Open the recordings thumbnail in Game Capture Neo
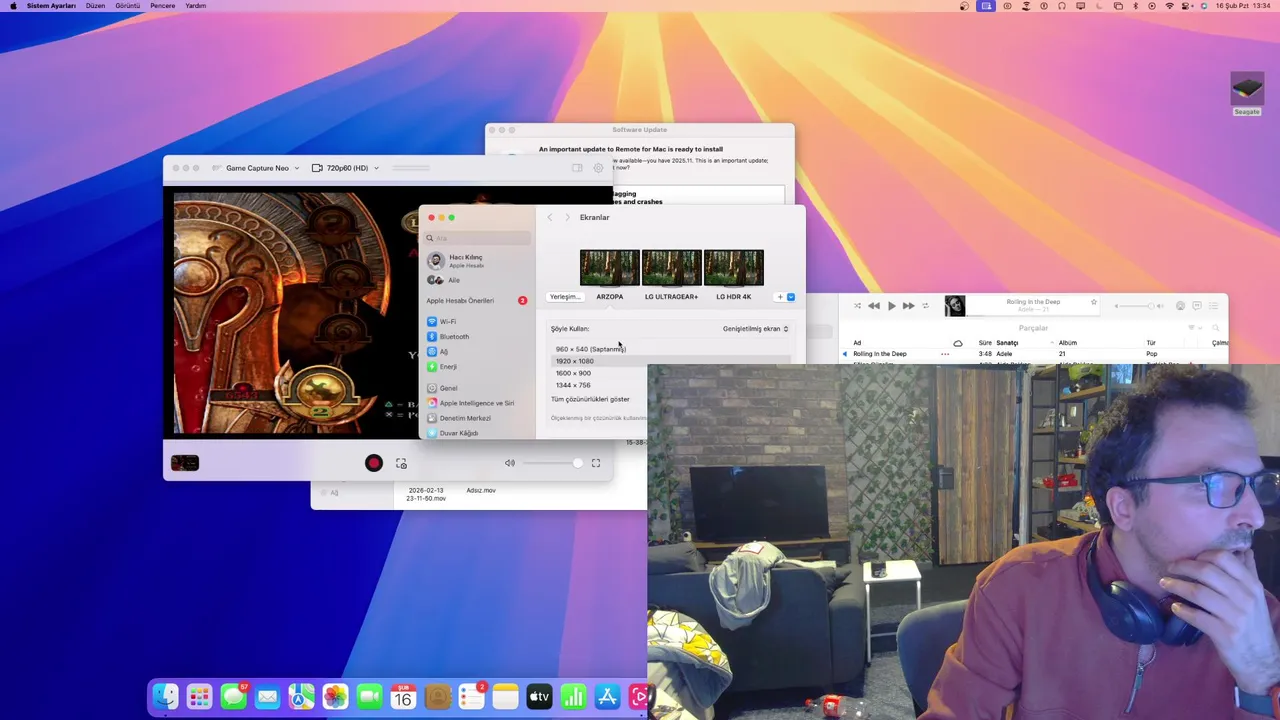Viewport: 1280px width, 720px height. click(185, 463)
